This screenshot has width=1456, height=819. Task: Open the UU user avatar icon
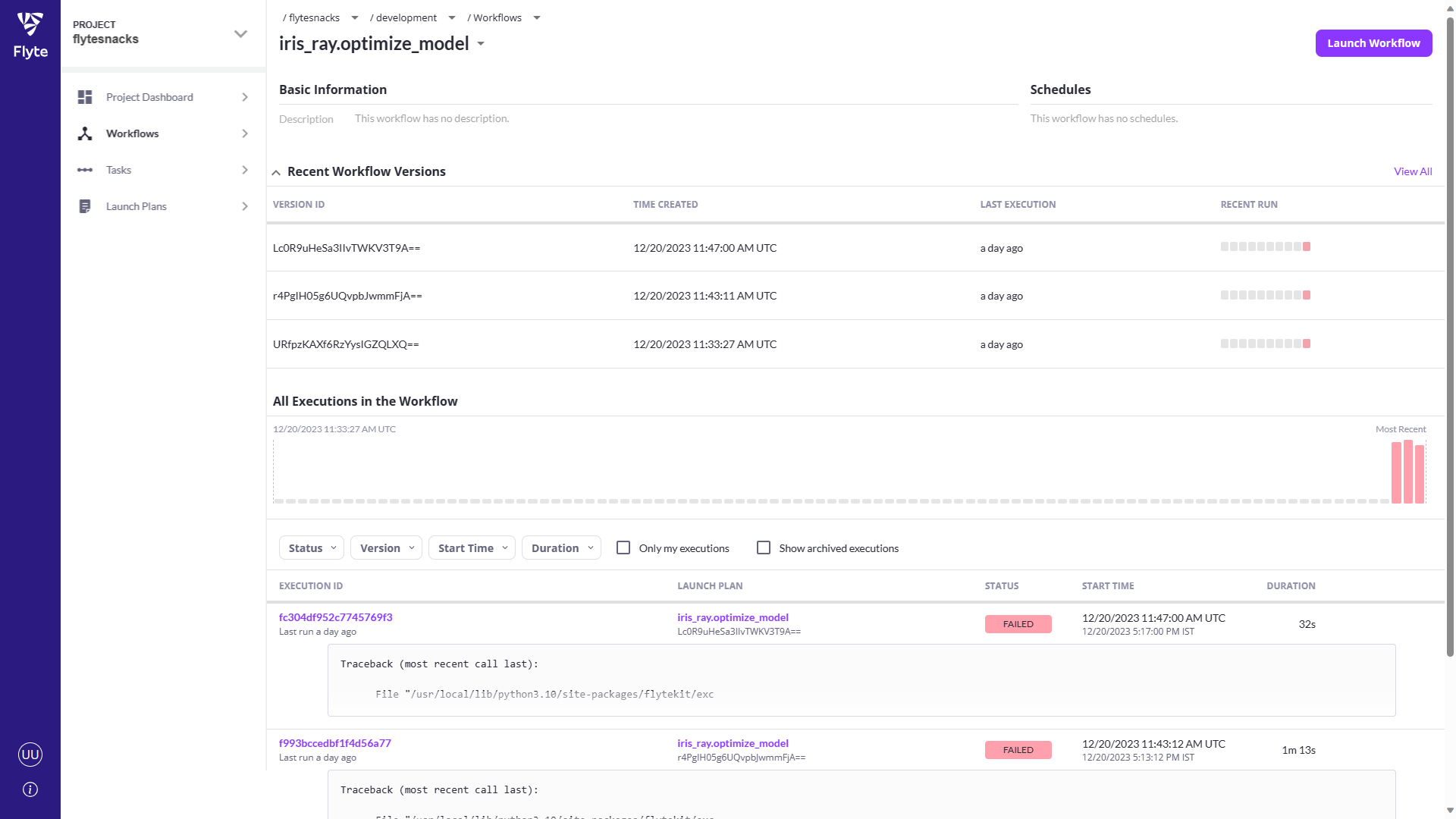tap(30, 754)
